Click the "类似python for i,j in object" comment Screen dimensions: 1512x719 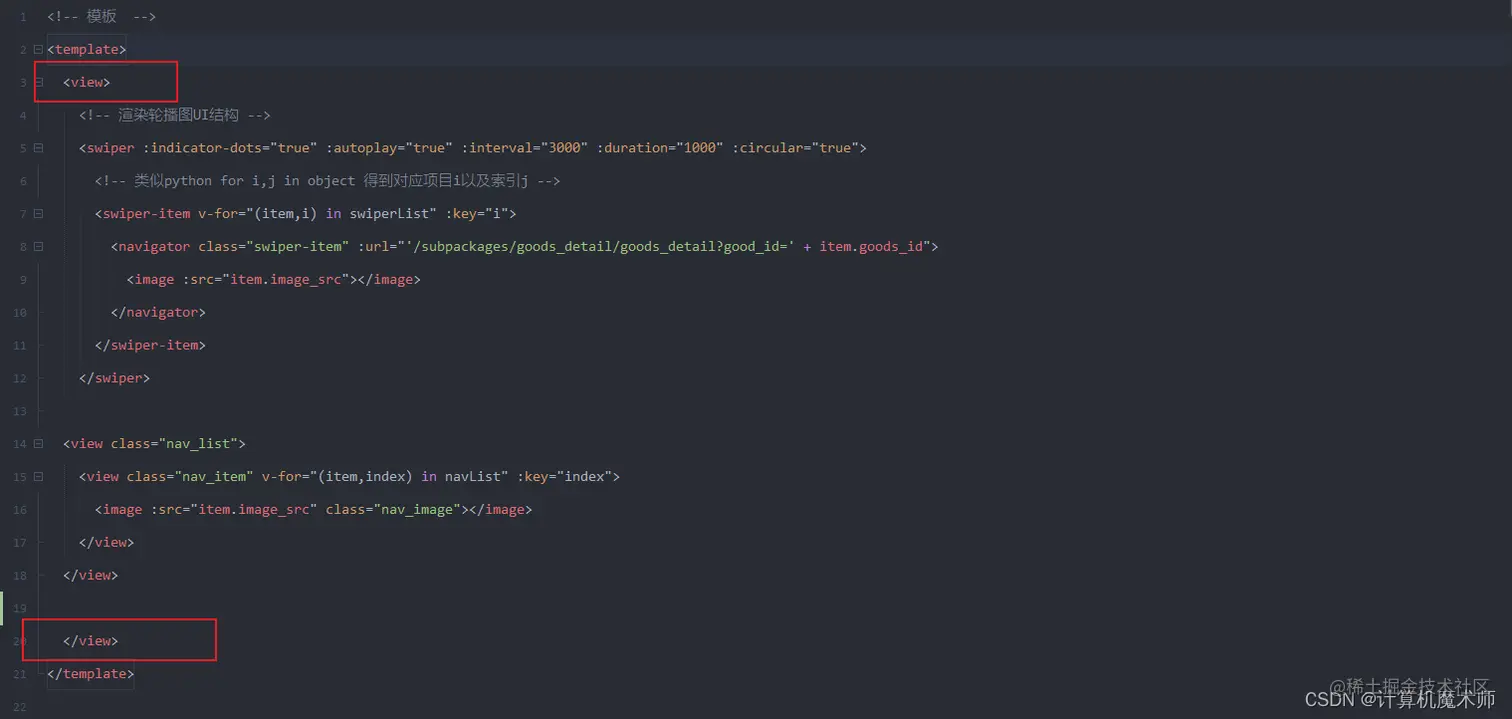[x=327, y=181]
